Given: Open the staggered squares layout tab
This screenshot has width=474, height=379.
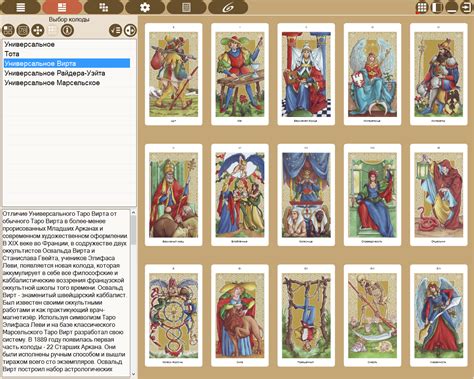Looking at the screenshot, I should [x=104, y=7].
